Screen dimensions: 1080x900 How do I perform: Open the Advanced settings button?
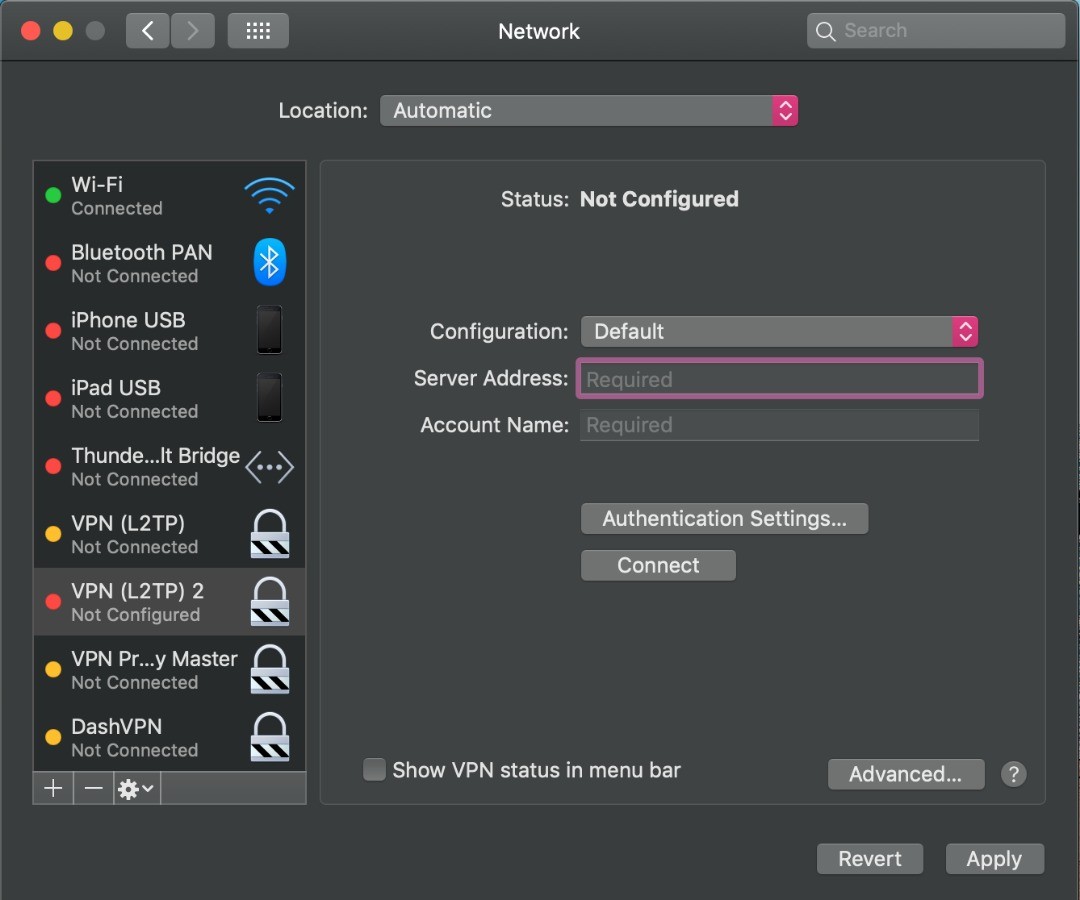(905, 774)
